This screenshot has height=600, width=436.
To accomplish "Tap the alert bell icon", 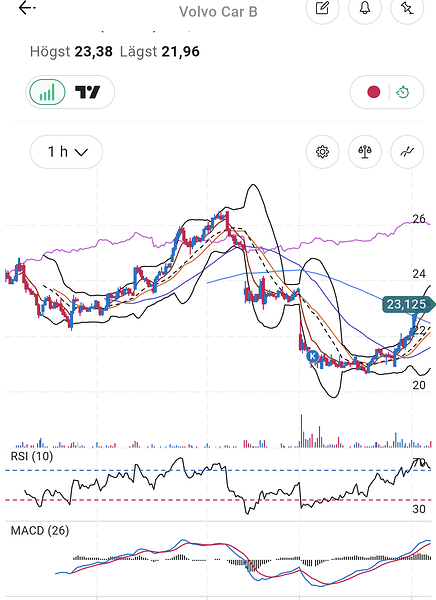I will [365, 8].
